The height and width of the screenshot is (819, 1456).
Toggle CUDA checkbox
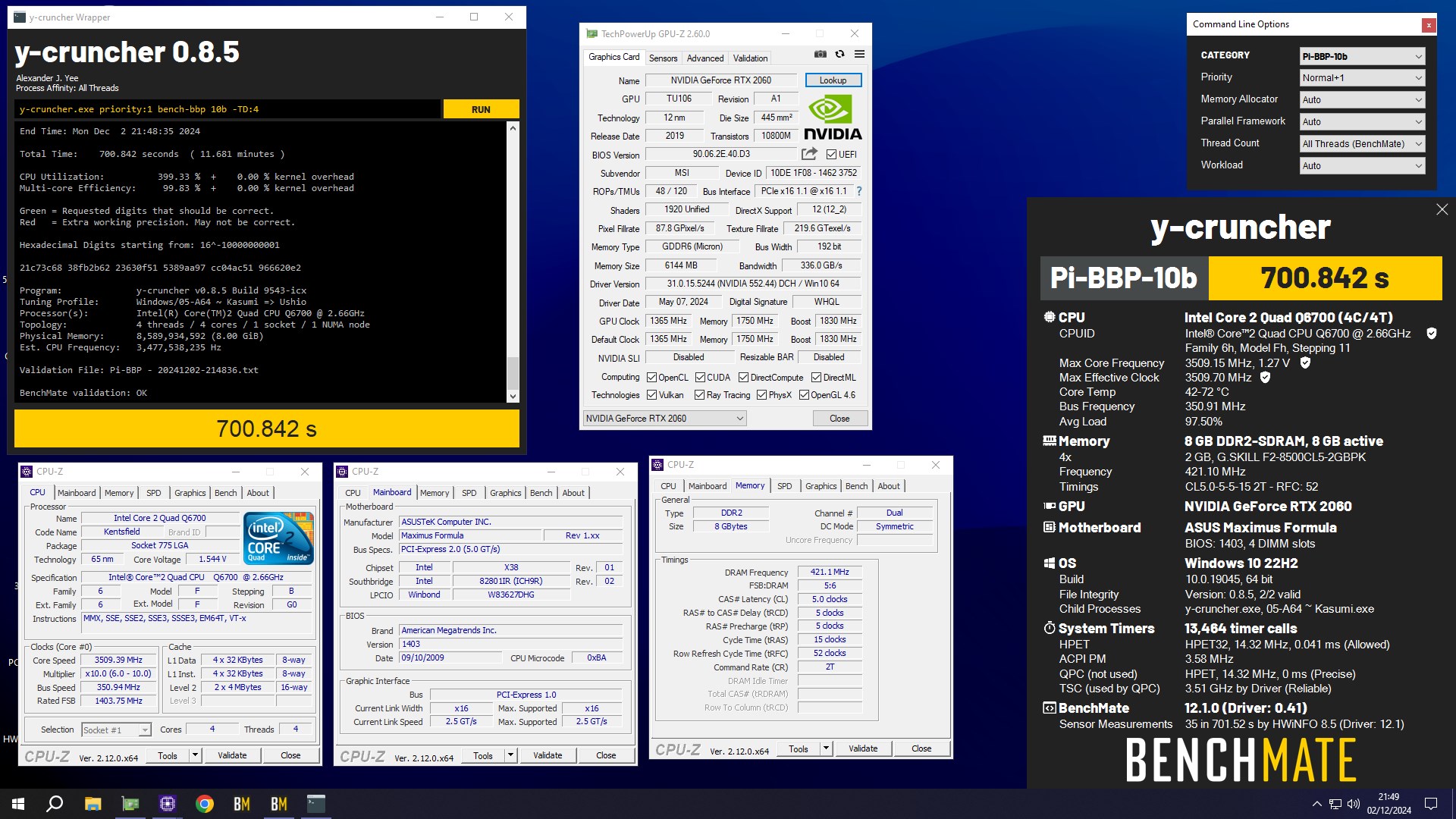[701, 378]
